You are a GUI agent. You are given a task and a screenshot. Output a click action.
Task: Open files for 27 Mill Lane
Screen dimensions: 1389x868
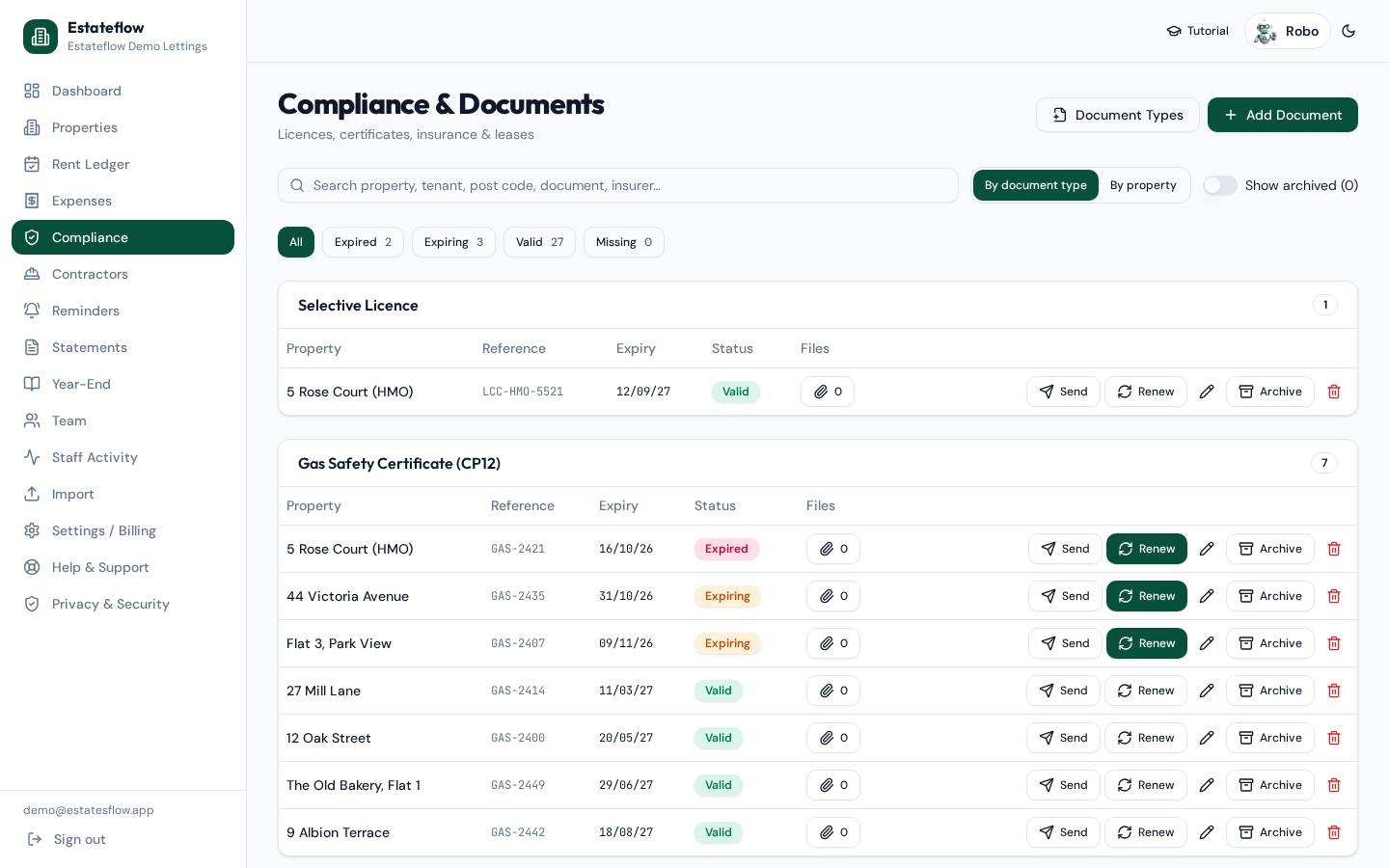pyautogui.click(x=833, y=691)
